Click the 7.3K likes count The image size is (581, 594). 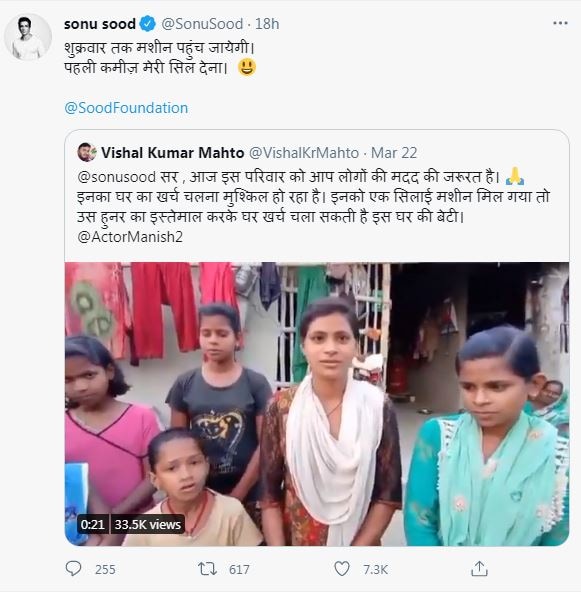pos(375,569)
